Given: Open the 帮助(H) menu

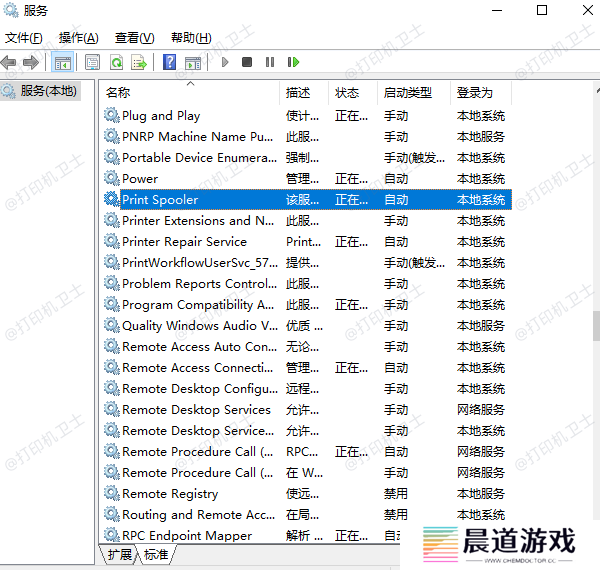Looking at the screenshot, I should (191, 38).
